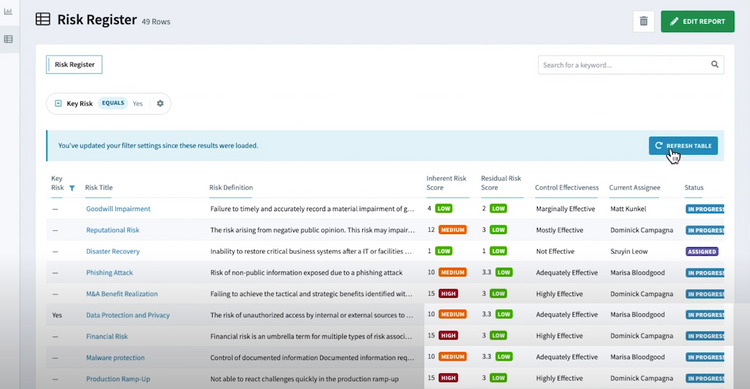Click the LOW inherent badge for Goodwill Impairment
This screenshot has width=750, height=389.
tap(444, 209)
